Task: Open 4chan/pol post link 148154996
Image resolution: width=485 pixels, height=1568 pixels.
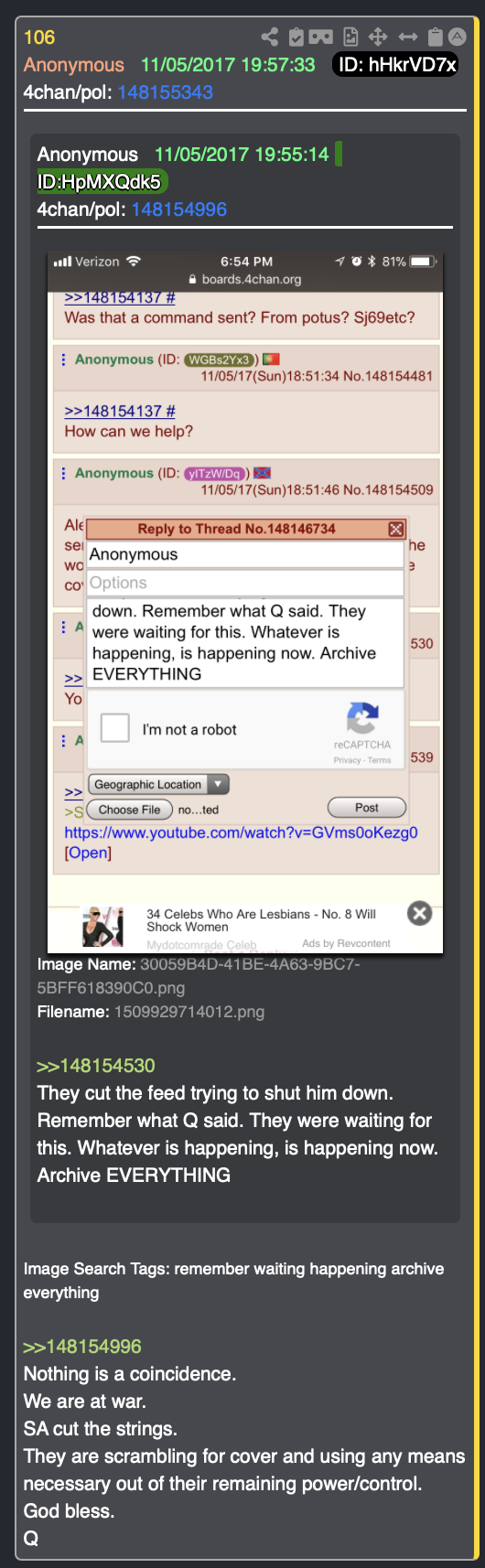Action: 179,209
